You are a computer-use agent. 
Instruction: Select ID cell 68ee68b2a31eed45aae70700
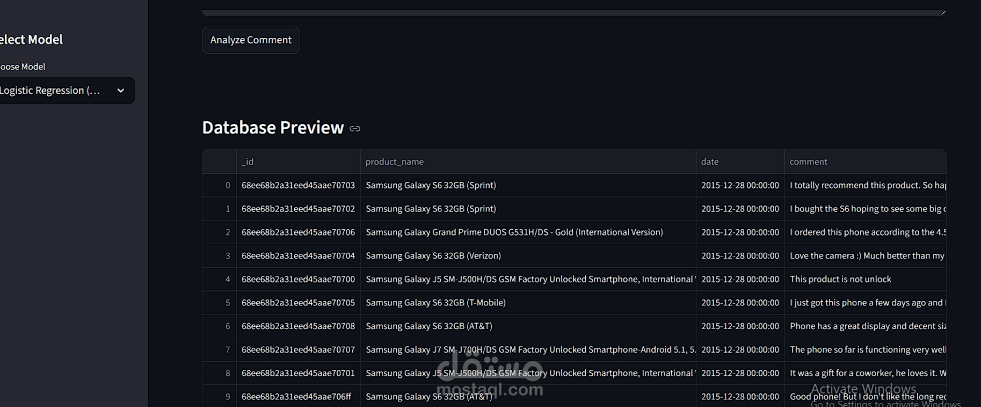tap(298, 279)
